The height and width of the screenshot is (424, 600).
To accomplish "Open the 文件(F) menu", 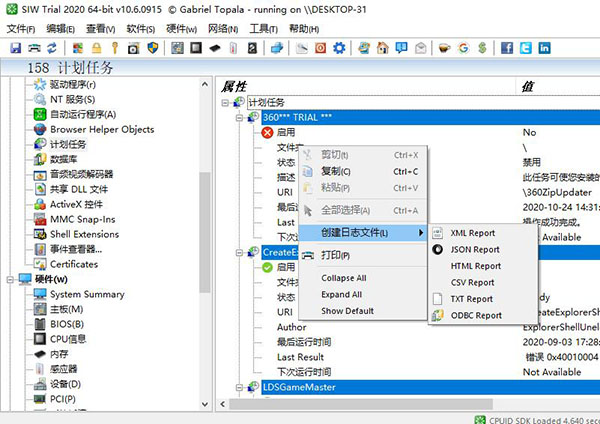I will (x=21, y=29).
